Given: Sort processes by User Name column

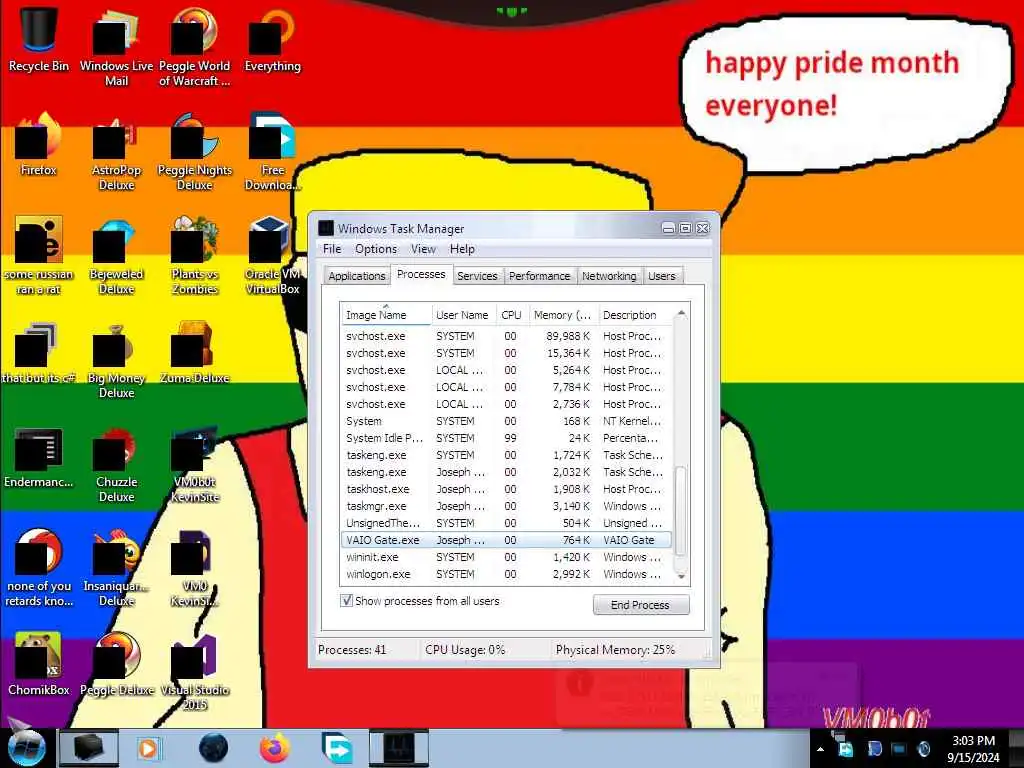Looking at the screenshot, I should point(462,315).
